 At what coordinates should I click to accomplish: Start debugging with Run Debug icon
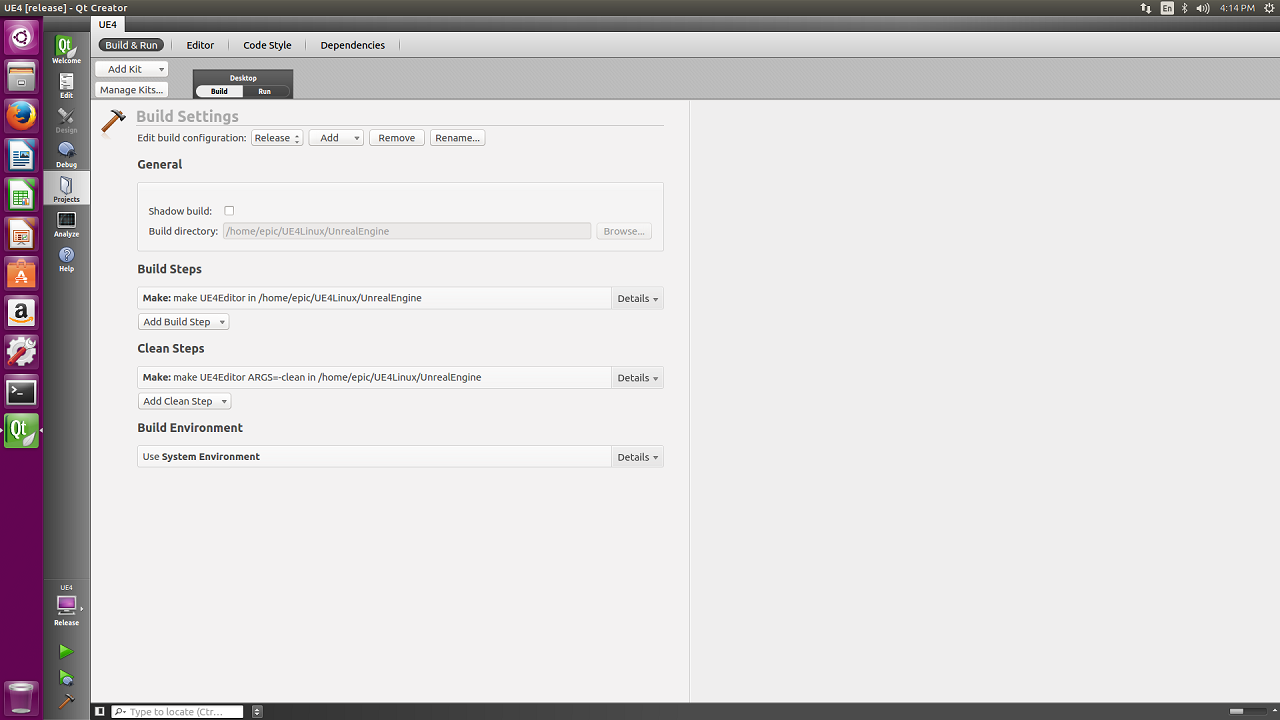pyautogui.click(x=66, y=677)
